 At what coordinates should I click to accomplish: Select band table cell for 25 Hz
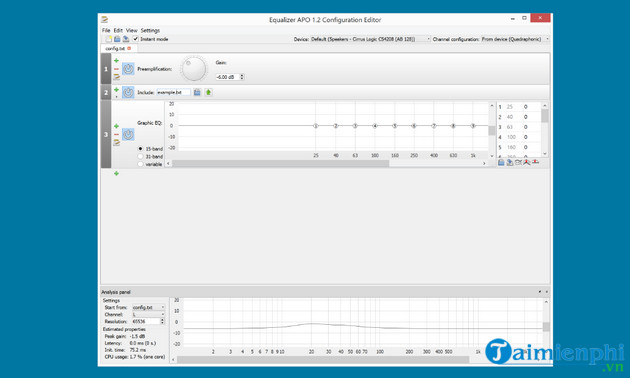tap(510, 107)
